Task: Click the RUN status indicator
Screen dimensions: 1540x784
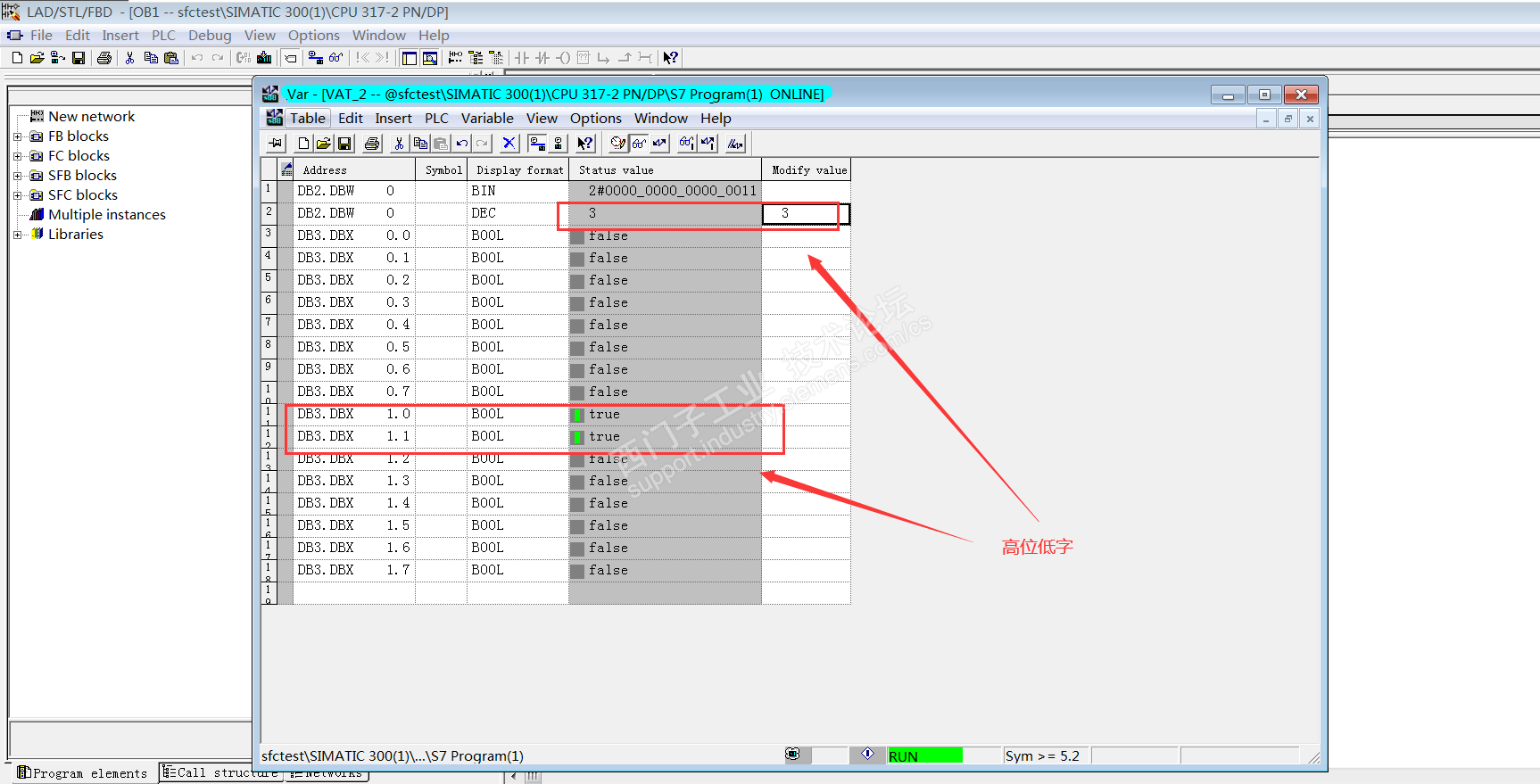Action: point(925,756)
